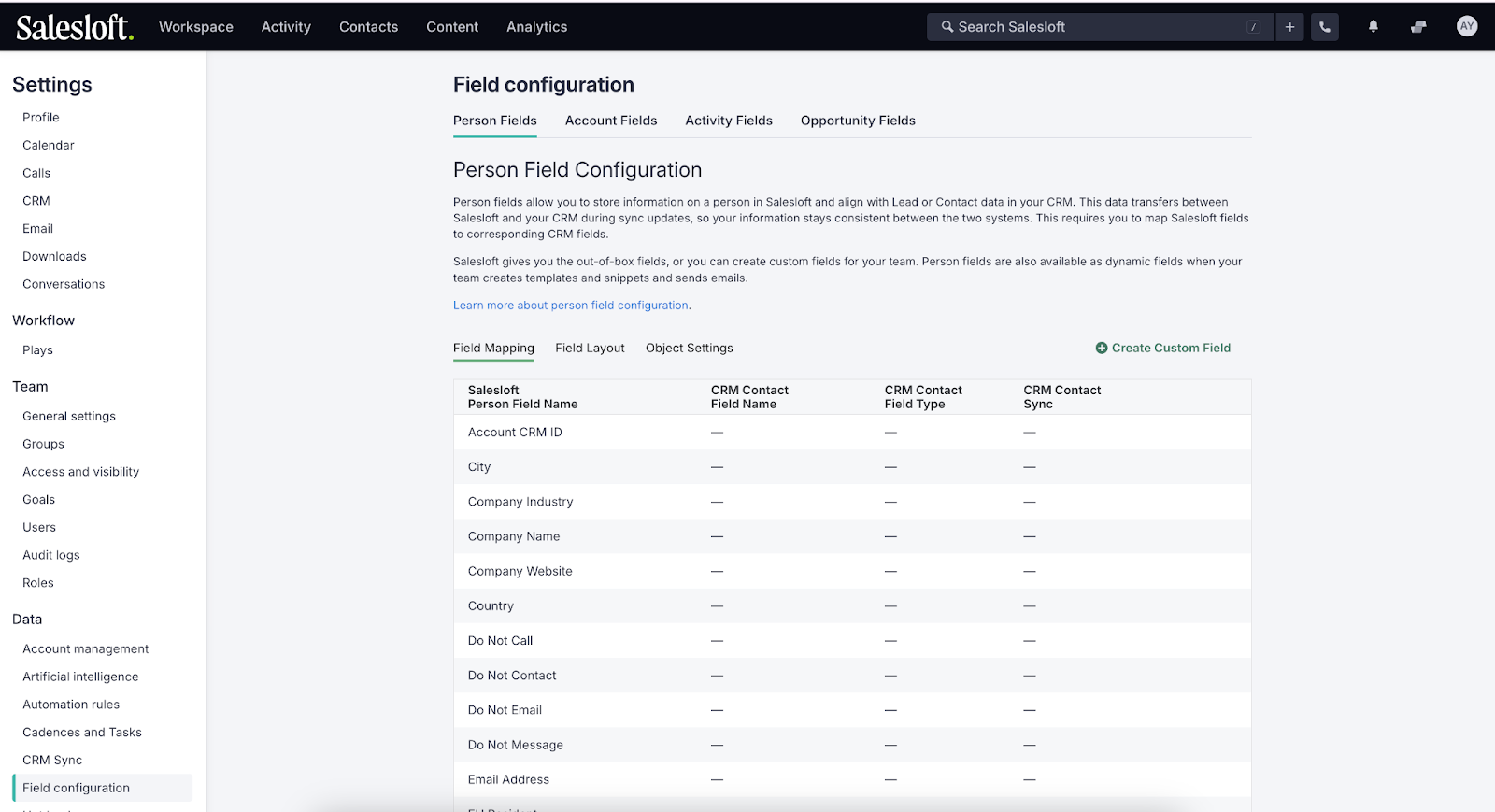The width and height of the screenshot is (1495, 812).
Task: Open Automation rules
Action: click(x=71, y=705)
